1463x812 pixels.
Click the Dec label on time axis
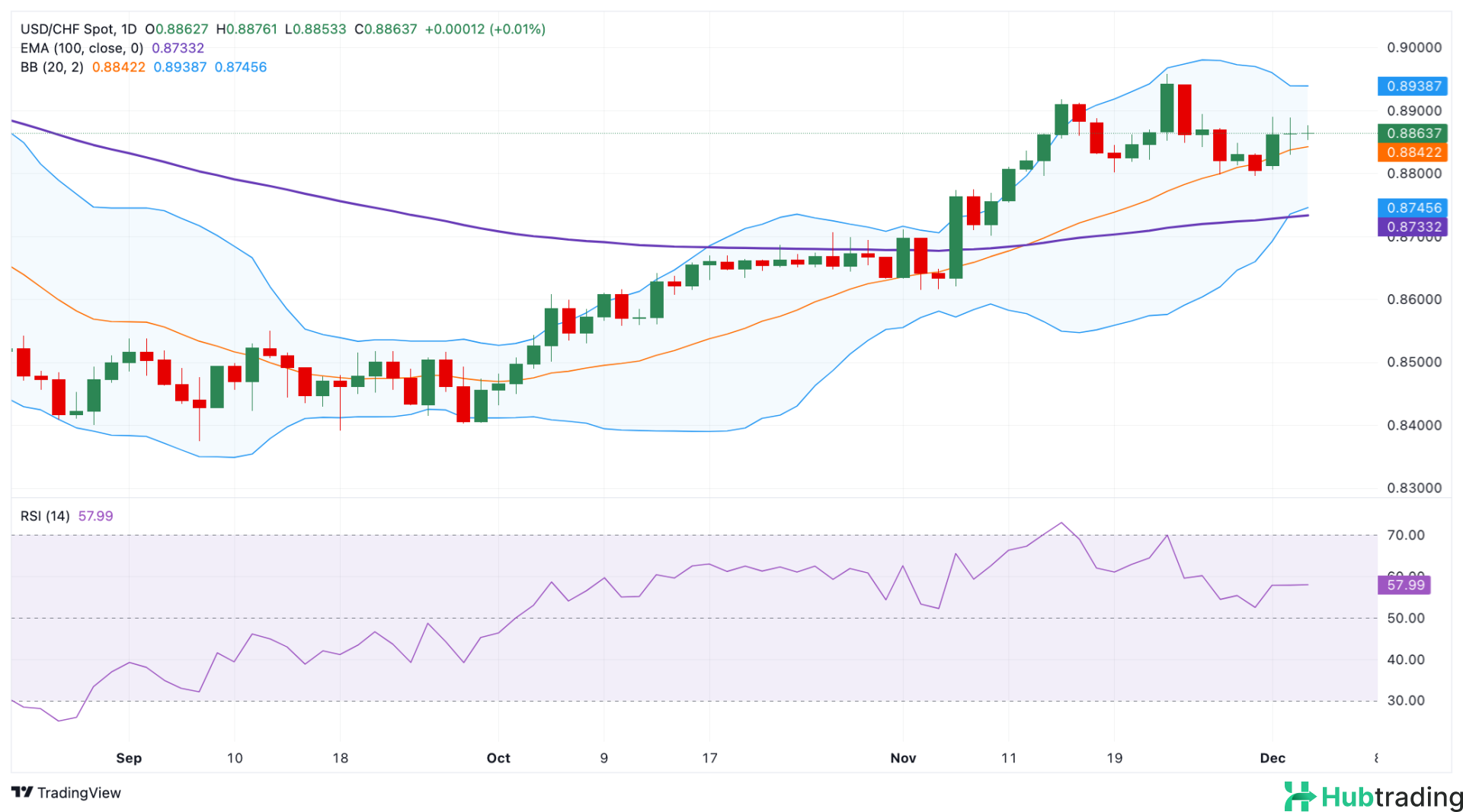(1273, 758)
